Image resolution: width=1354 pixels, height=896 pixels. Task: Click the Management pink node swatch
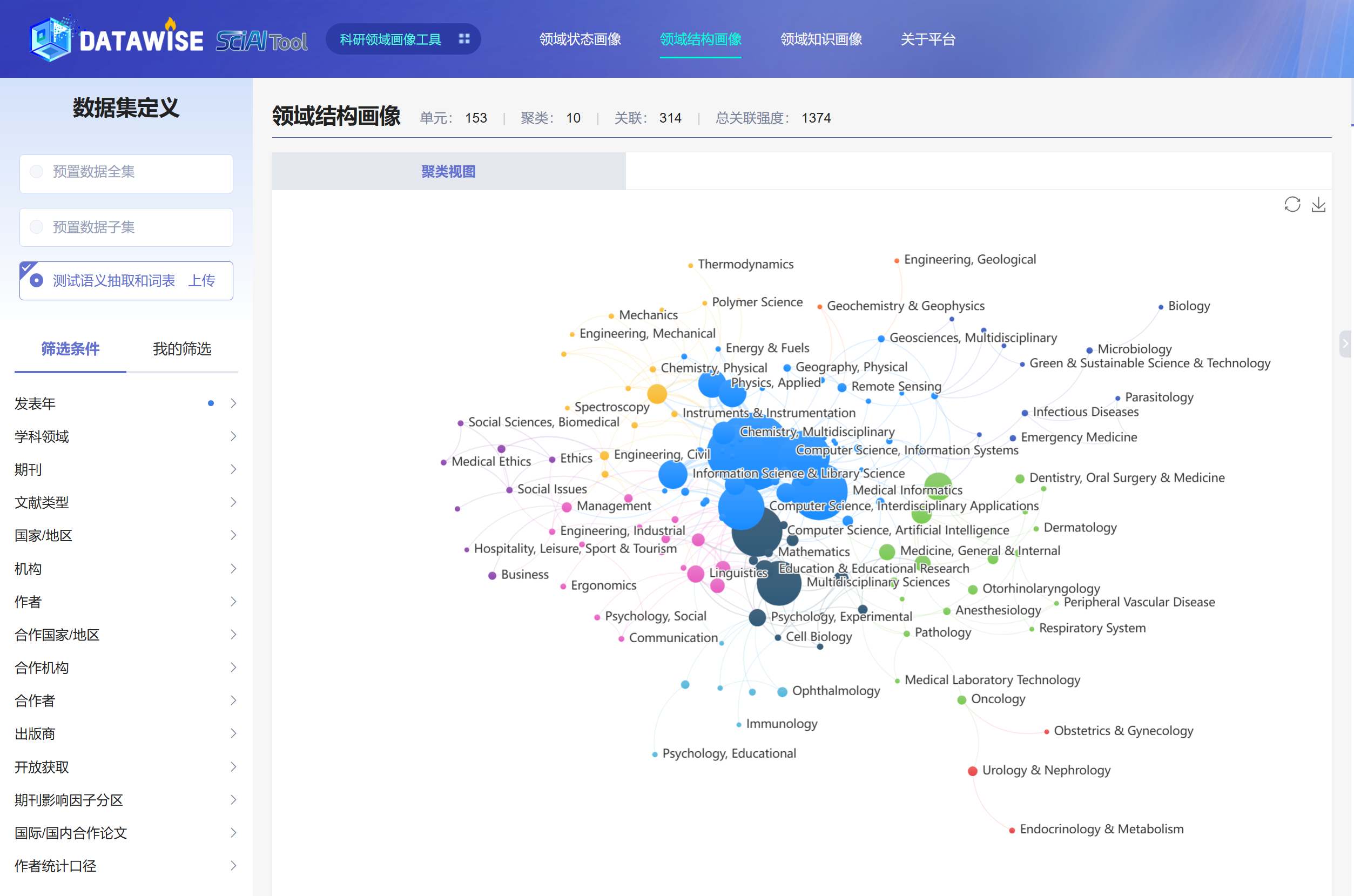[567, 507]
